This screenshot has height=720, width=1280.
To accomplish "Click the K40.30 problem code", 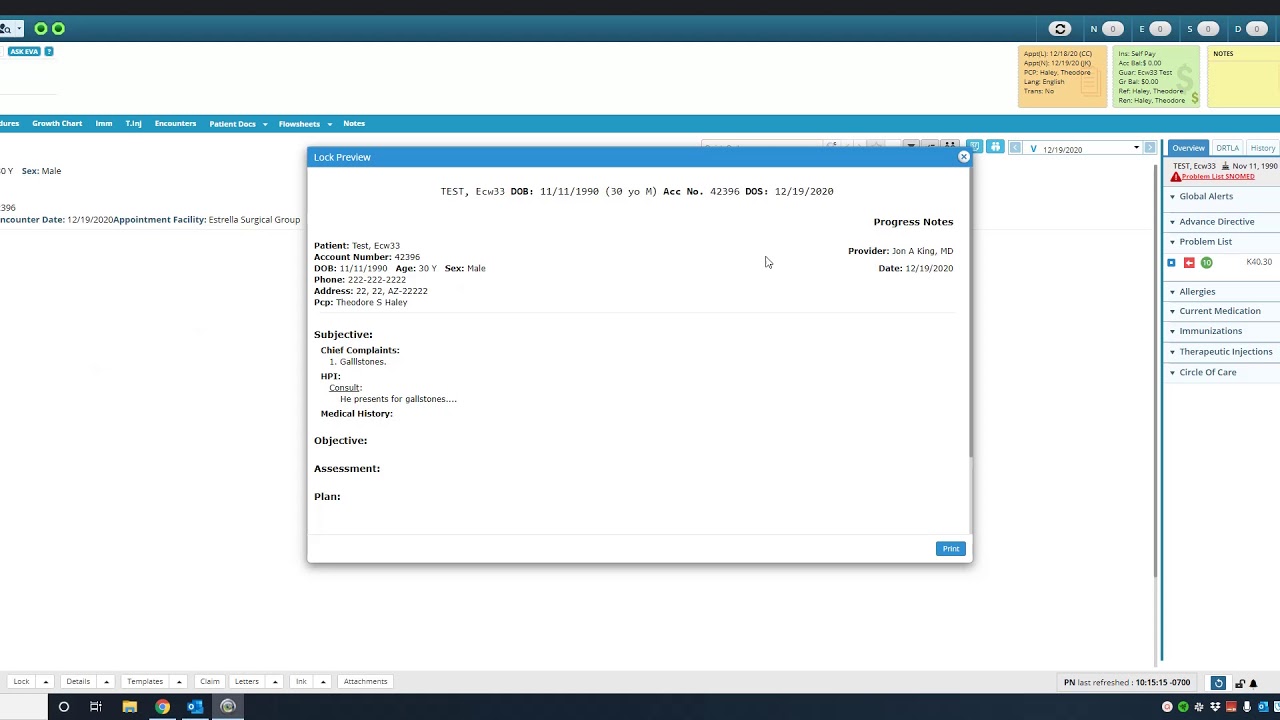I will tap(1259, 262).
